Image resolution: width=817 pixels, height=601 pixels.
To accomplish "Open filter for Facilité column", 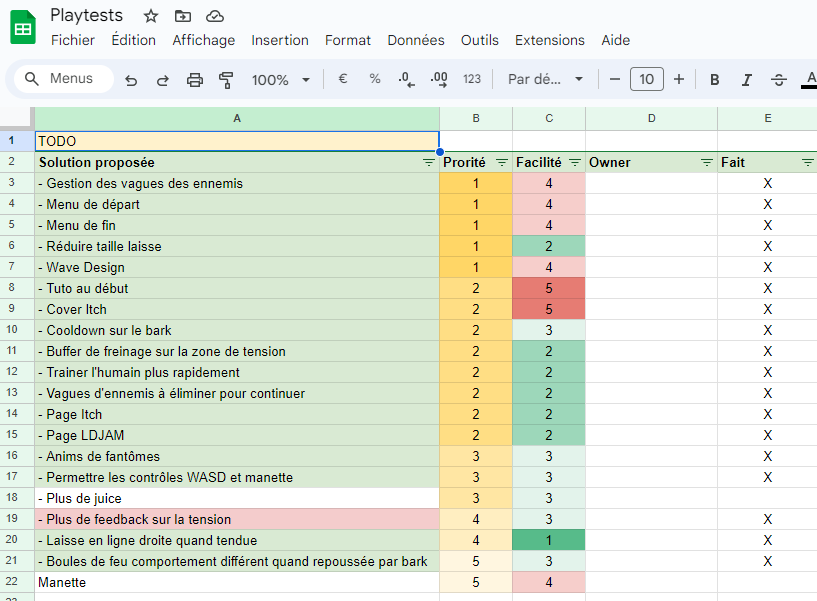I will click(575, 163).
